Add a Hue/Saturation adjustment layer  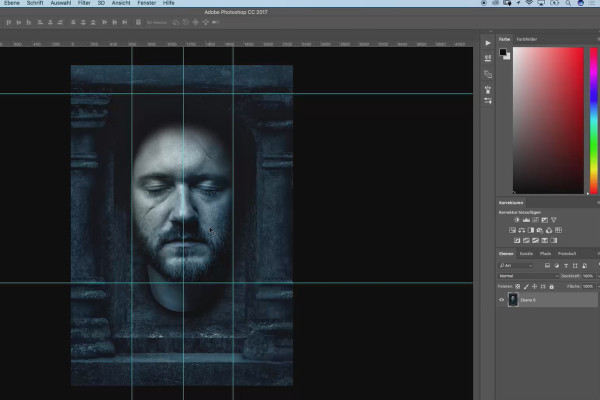512,230
